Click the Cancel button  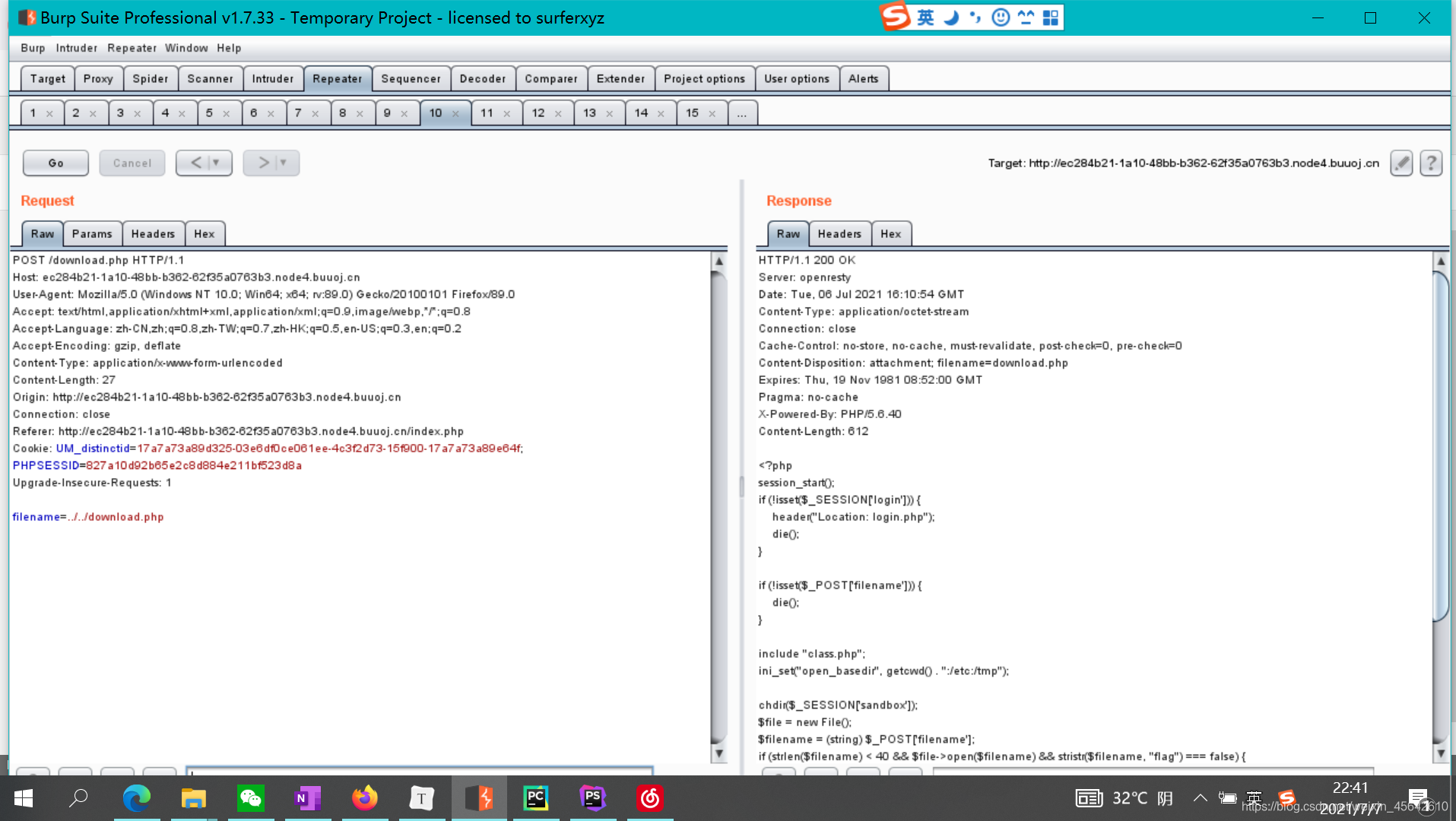132,163
